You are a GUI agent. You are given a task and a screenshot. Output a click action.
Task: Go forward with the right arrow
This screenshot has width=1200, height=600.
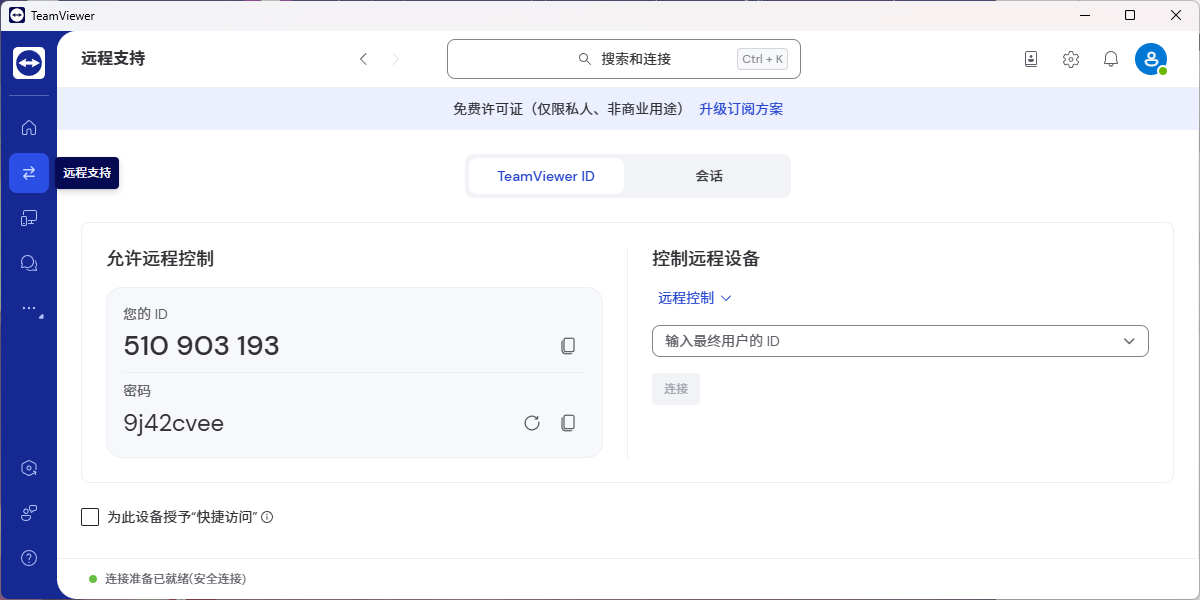[396, 59]
